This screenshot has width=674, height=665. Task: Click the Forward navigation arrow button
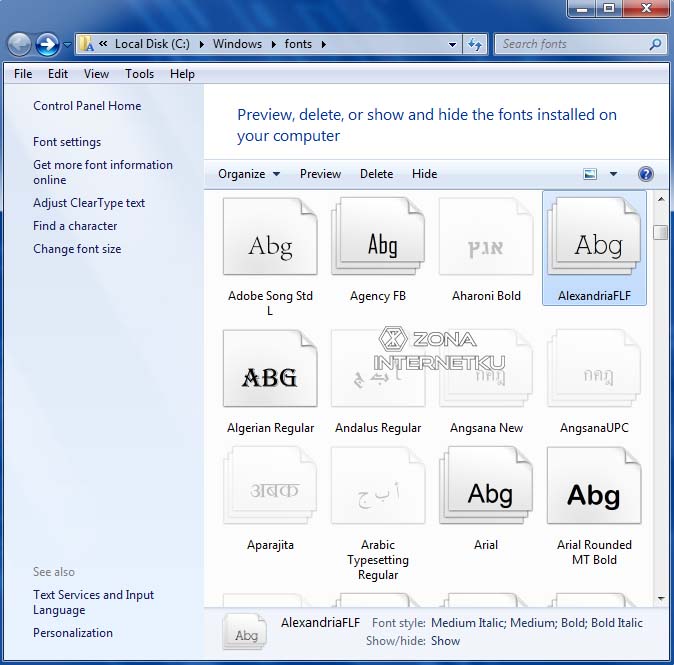[x=47, y=44]
